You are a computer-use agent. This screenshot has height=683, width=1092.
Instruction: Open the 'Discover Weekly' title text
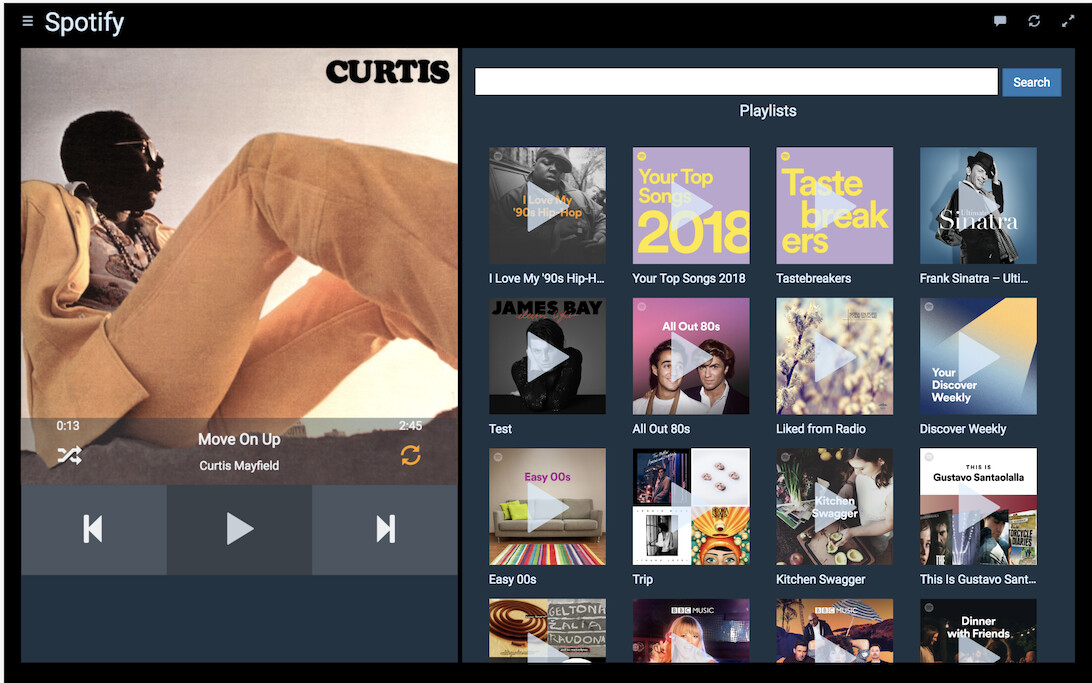(963, 429)
